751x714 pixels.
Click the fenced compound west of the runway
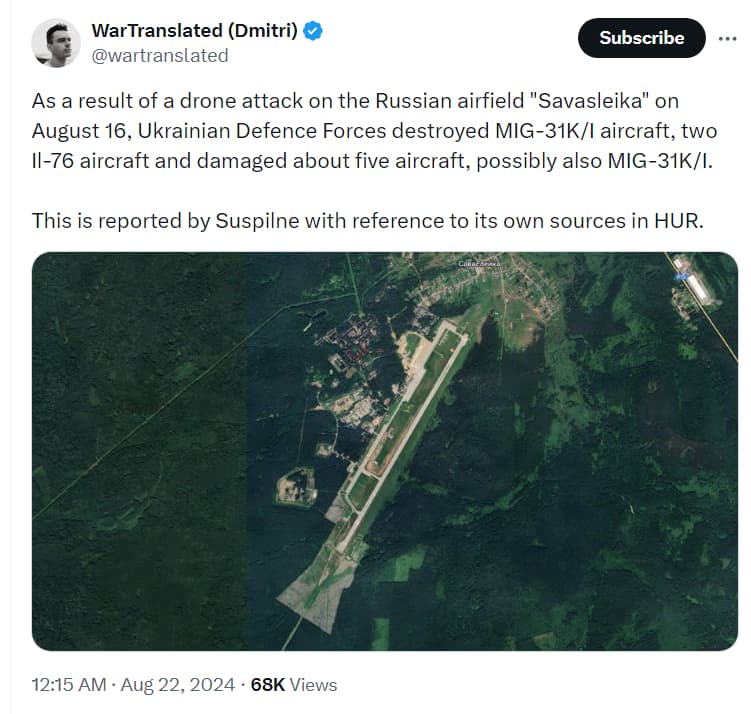[x=296, y=487]
